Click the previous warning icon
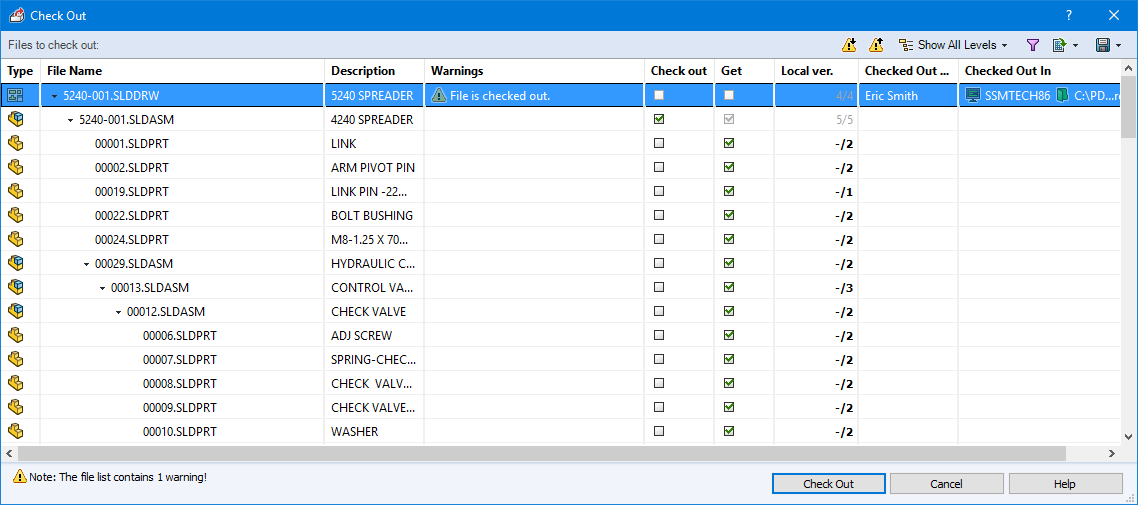Viewport: 1138px width, 505px height. click(876, 45)
